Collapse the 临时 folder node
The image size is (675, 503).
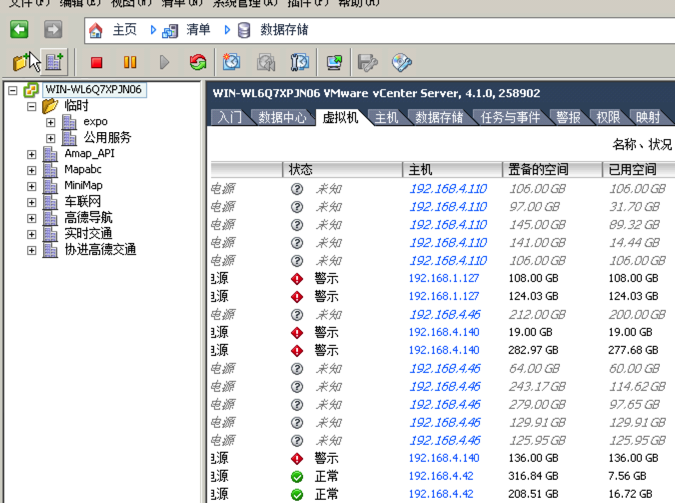[31, 106]
